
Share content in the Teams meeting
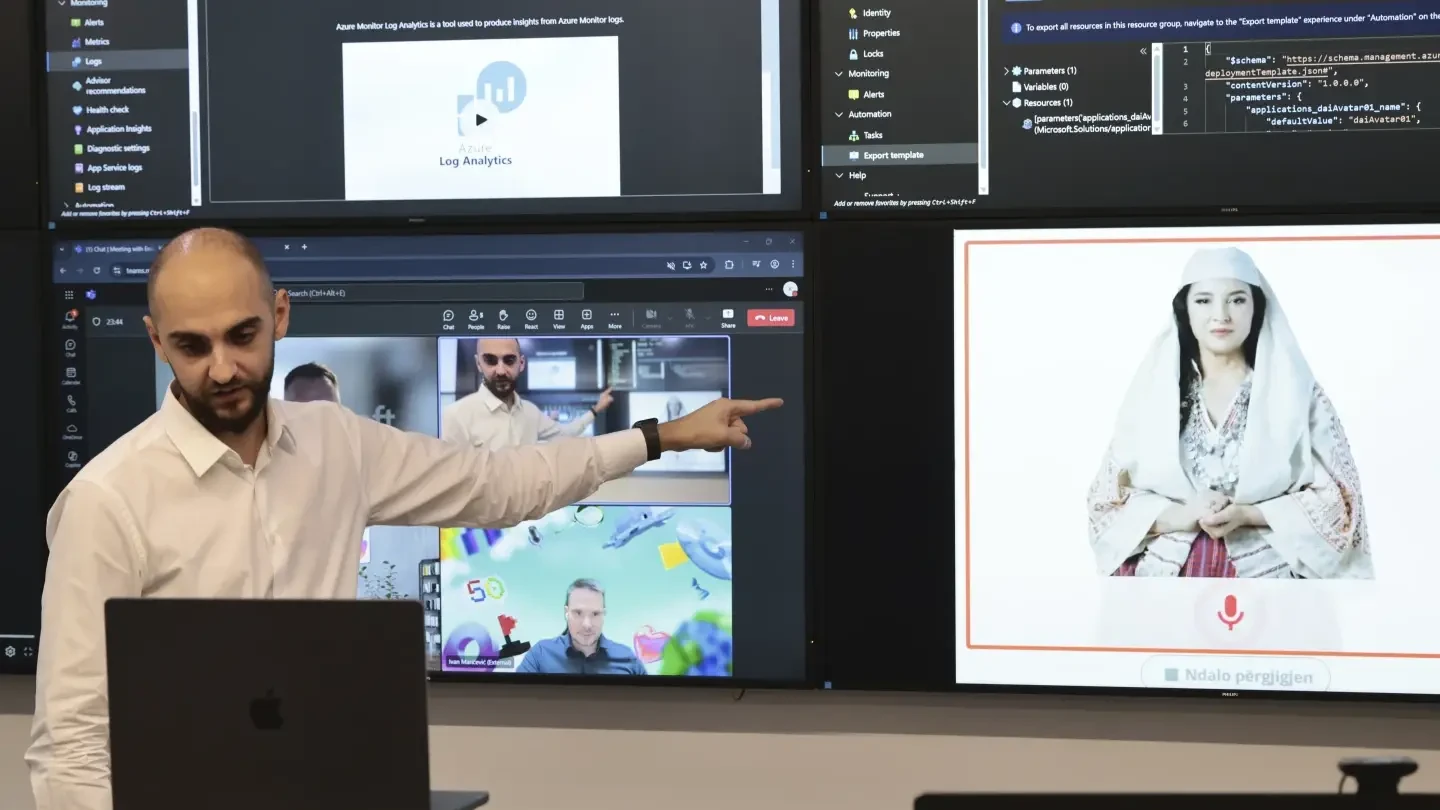coord(728,318)
